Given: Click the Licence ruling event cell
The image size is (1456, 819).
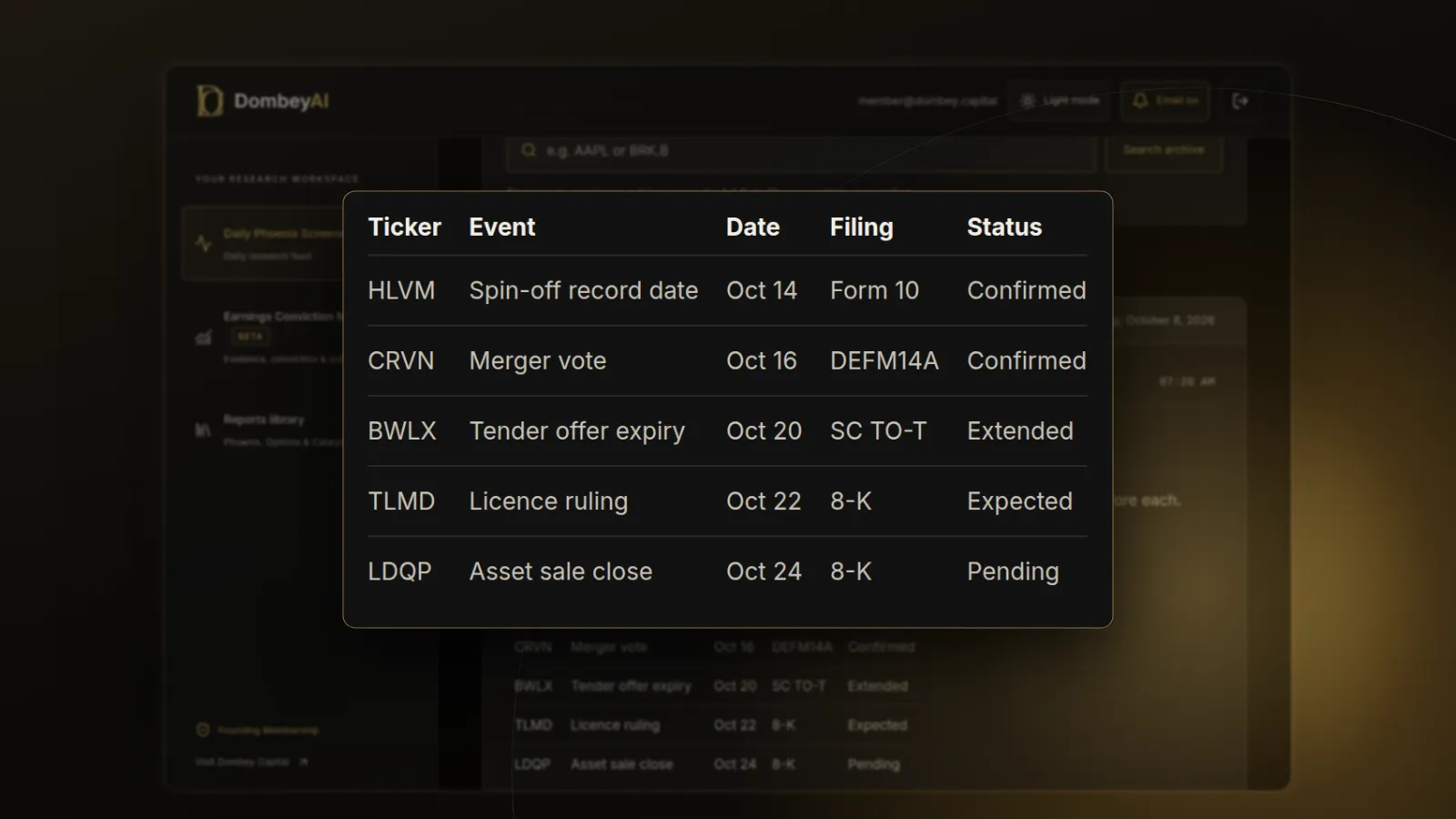Looking at the screenshot, I should pos(549,502).
